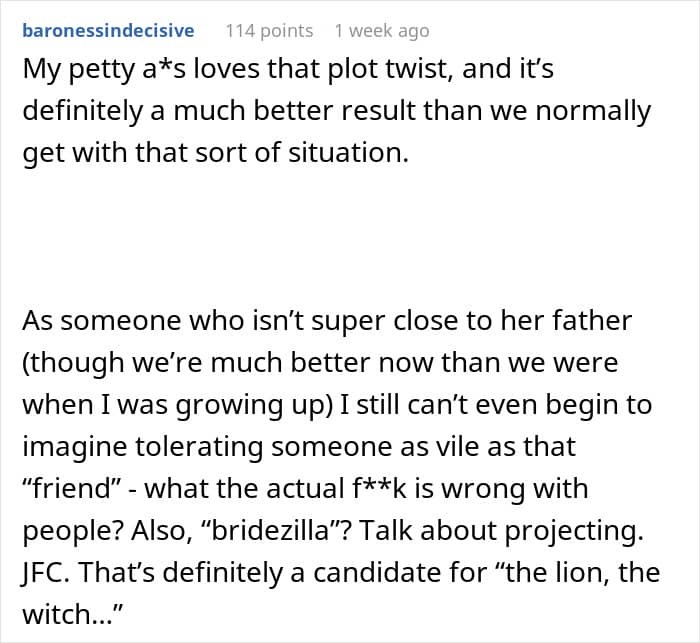
Task: Click the line 'when I was growing up)'
Action: coord(337,405)
